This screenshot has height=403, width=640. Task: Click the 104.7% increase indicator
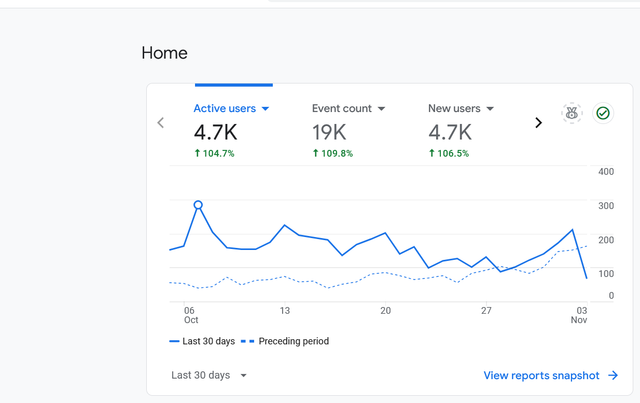(x=214, y=154)
